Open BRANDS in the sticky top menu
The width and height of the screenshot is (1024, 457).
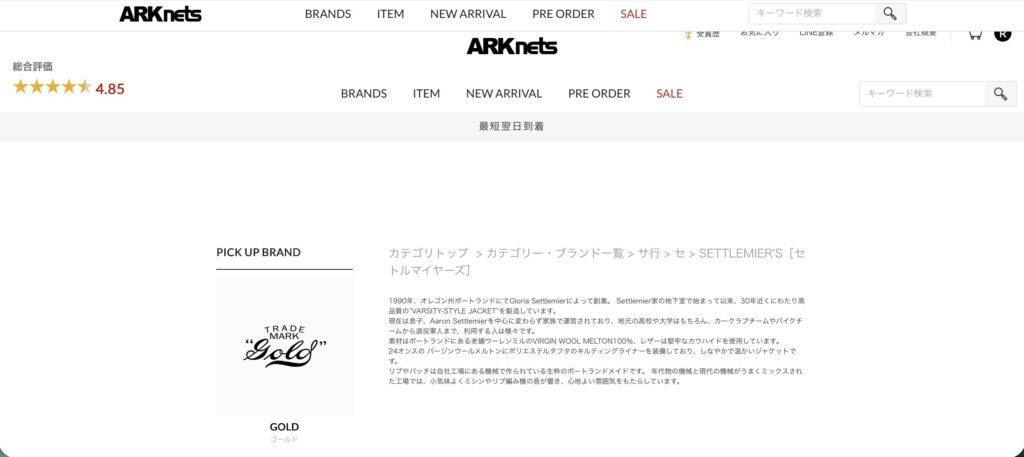click(328, 14)
